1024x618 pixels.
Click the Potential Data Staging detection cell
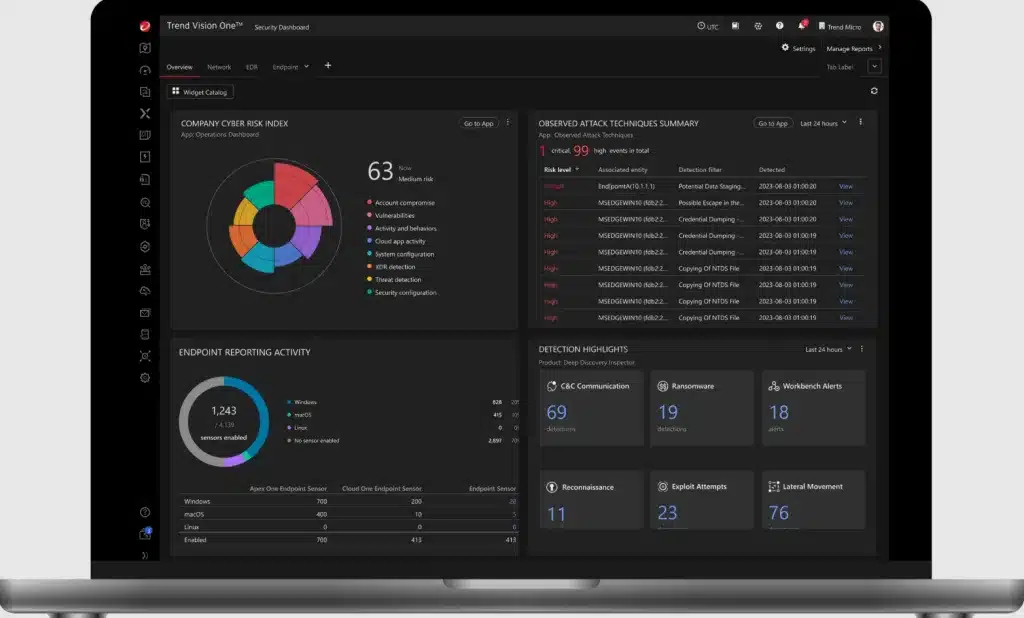(711, 186)
